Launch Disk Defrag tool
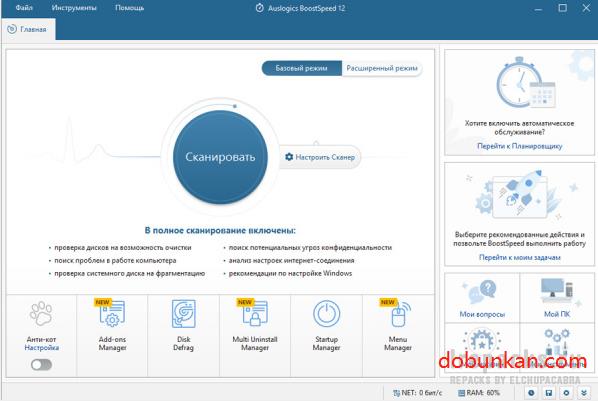Image resolution: width=598 pixels, height=401 pixels. pos(183,336)
